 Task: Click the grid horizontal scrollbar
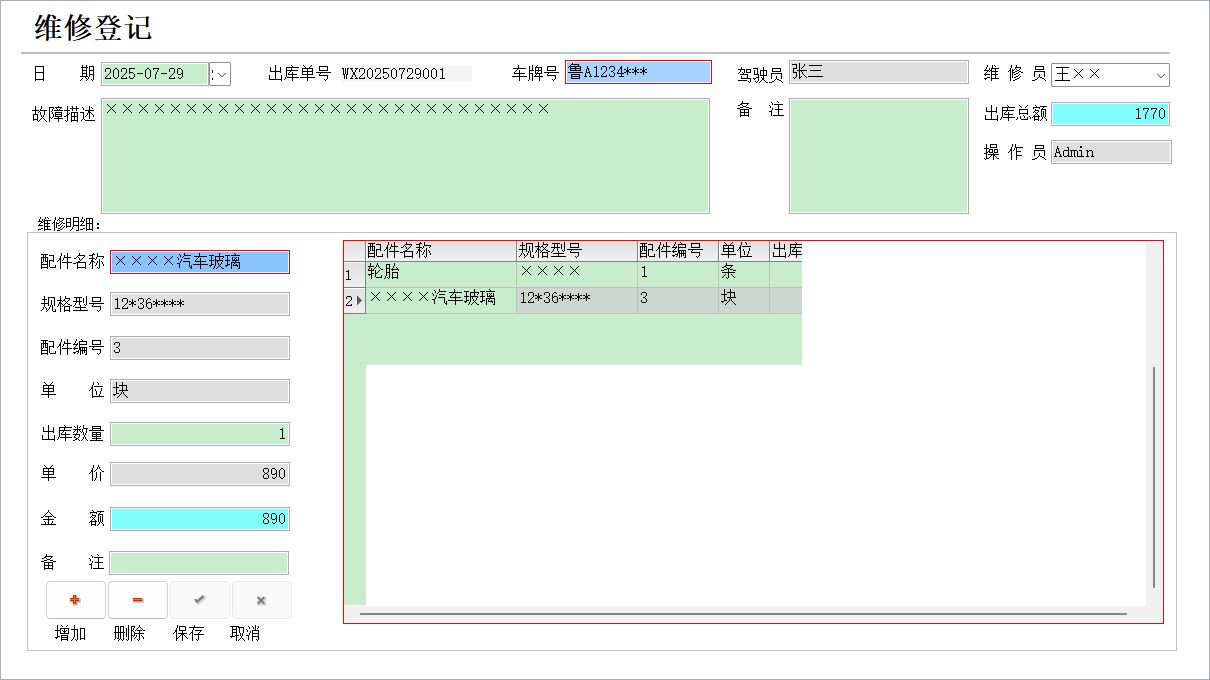(x=744, y=613)
